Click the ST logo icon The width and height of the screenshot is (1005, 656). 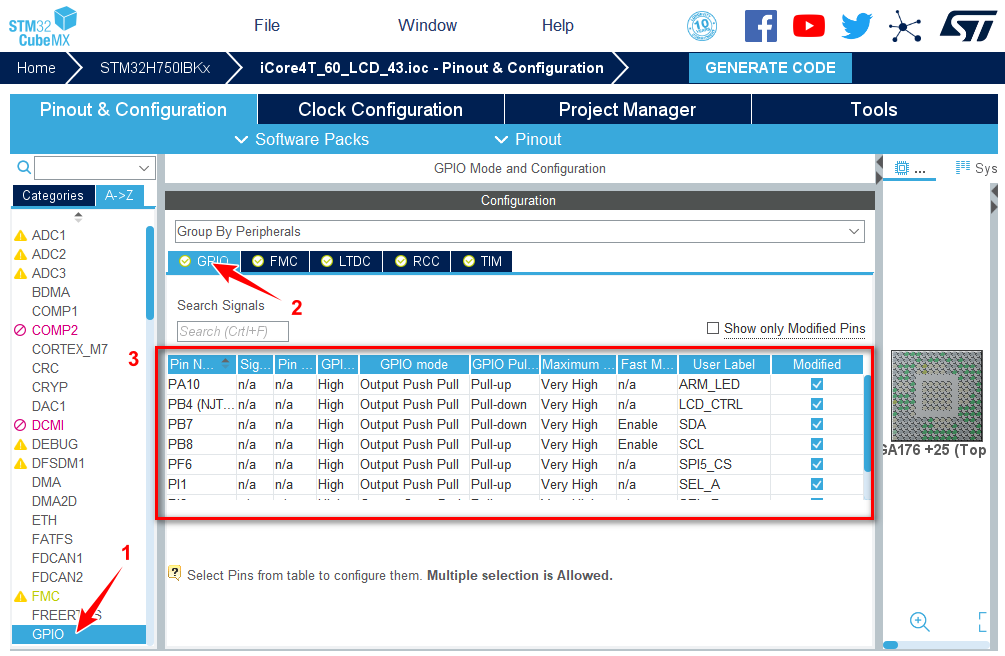tap(968, 26)
